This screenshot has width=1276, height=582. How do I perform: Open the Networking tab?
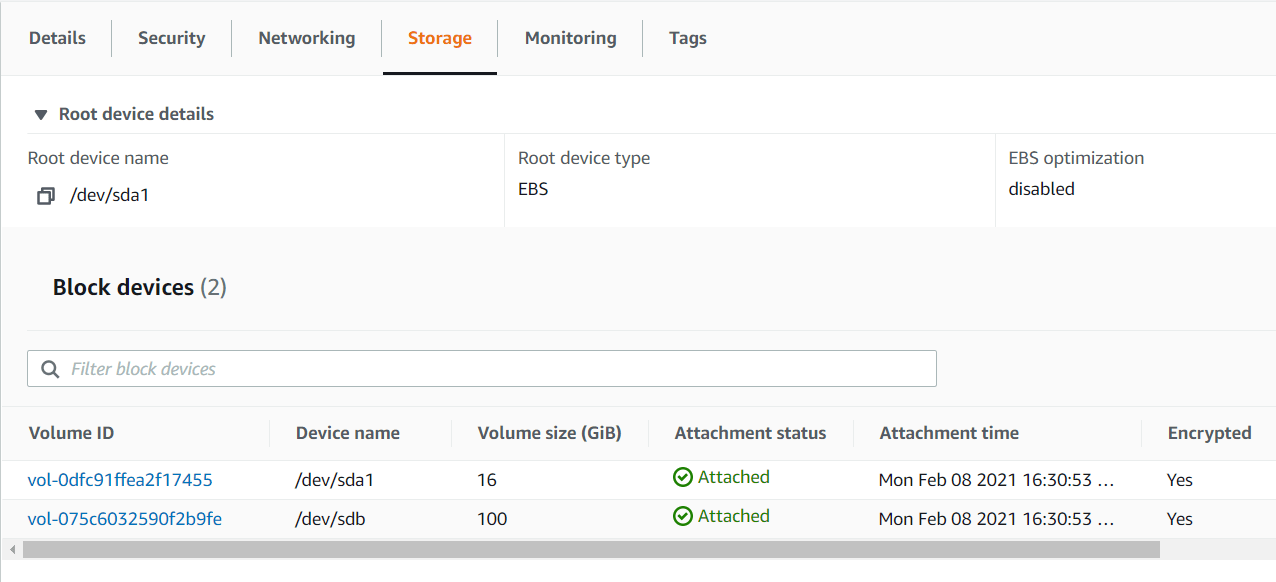306,37
